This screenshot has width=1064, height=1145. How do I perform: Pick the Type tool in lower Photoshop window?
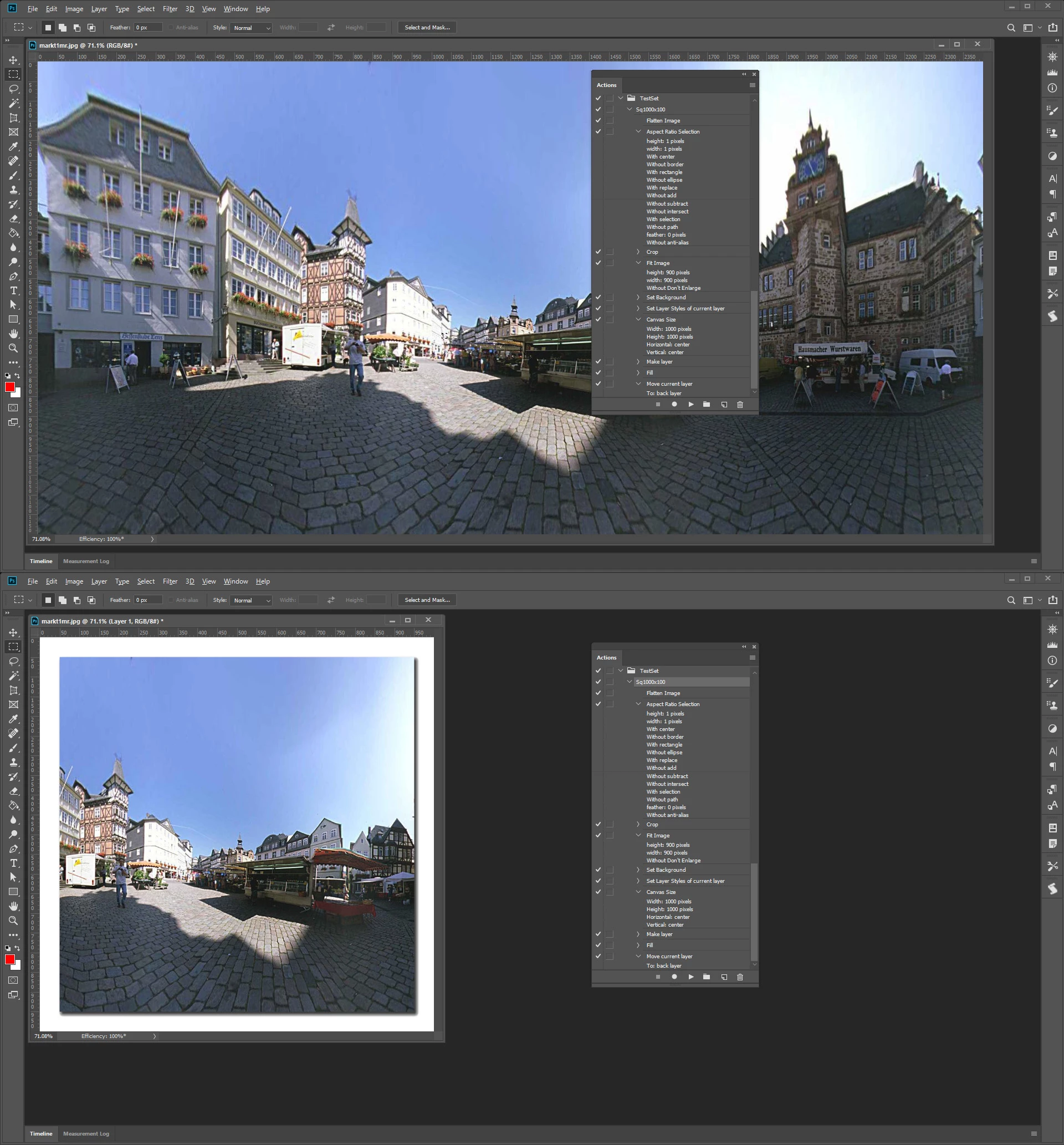click(x=13, y=863)
